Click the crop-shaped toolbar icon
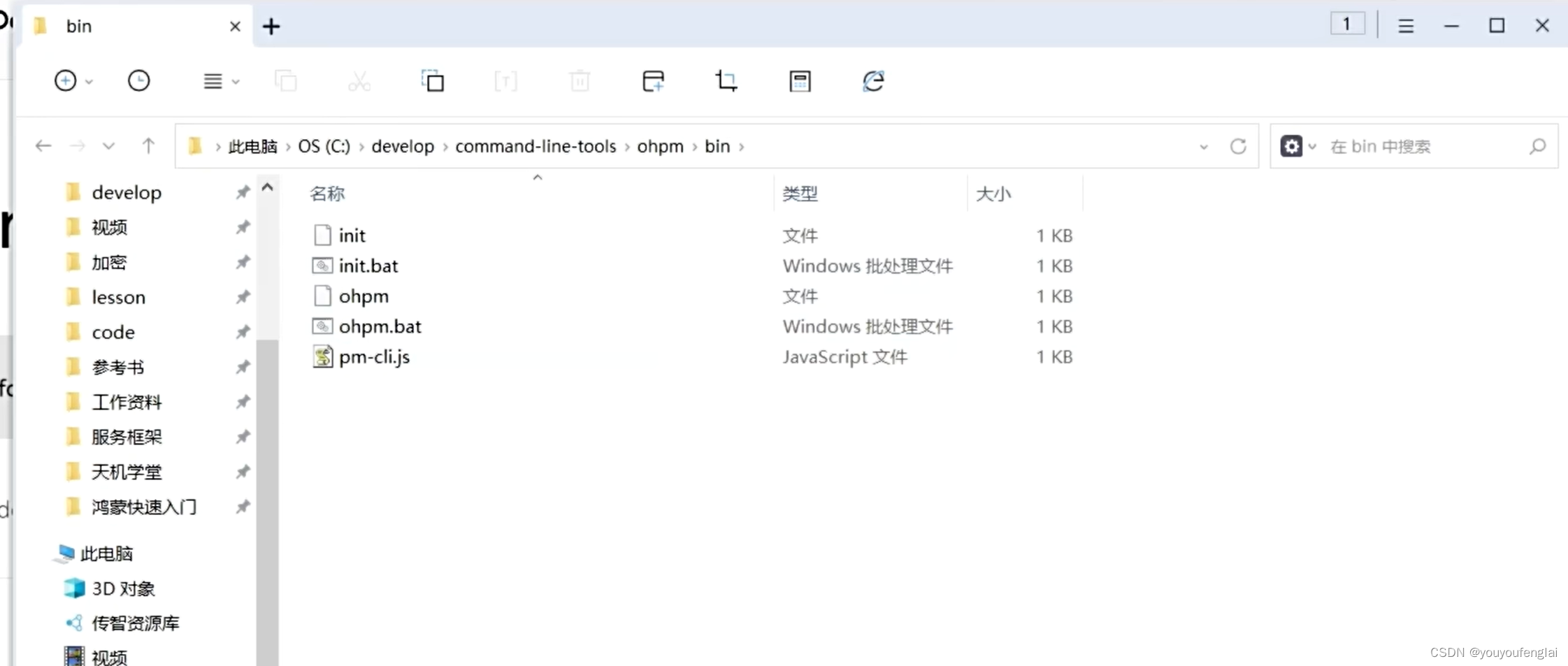The height and width of the screenshot is (666, 1568). coord(726,81)
